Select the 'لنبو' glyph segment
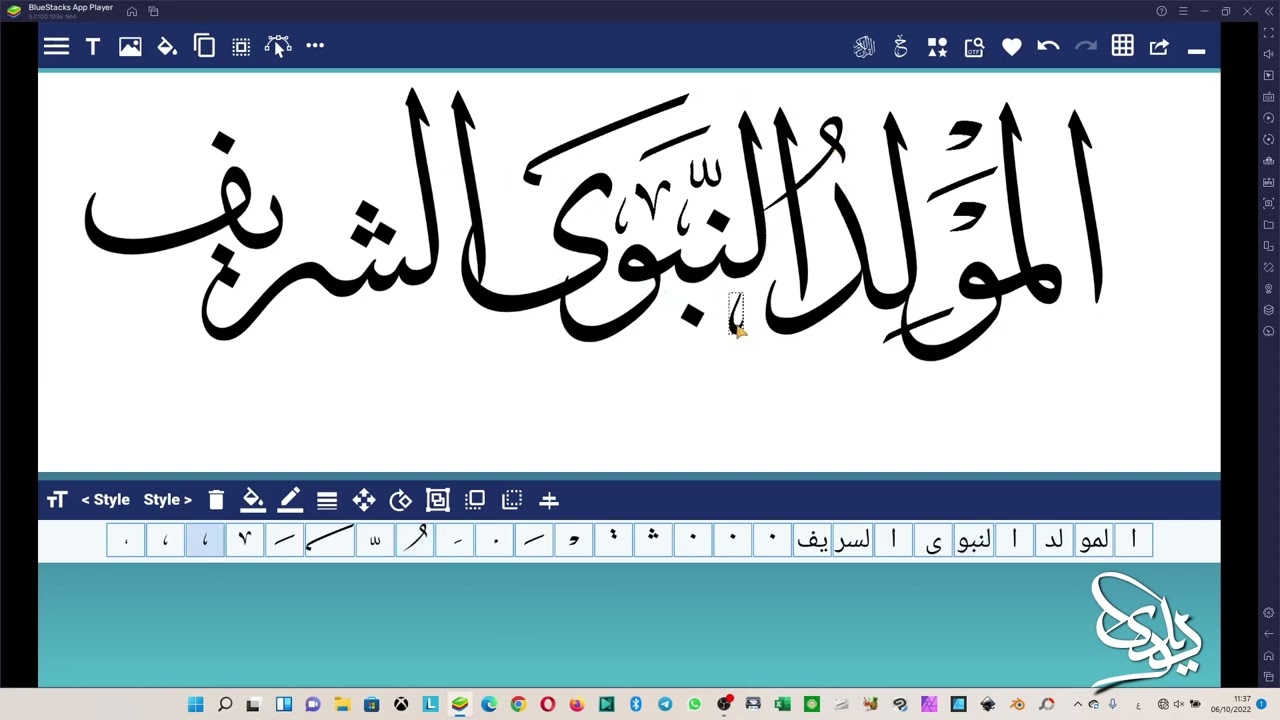 point(973,540)
